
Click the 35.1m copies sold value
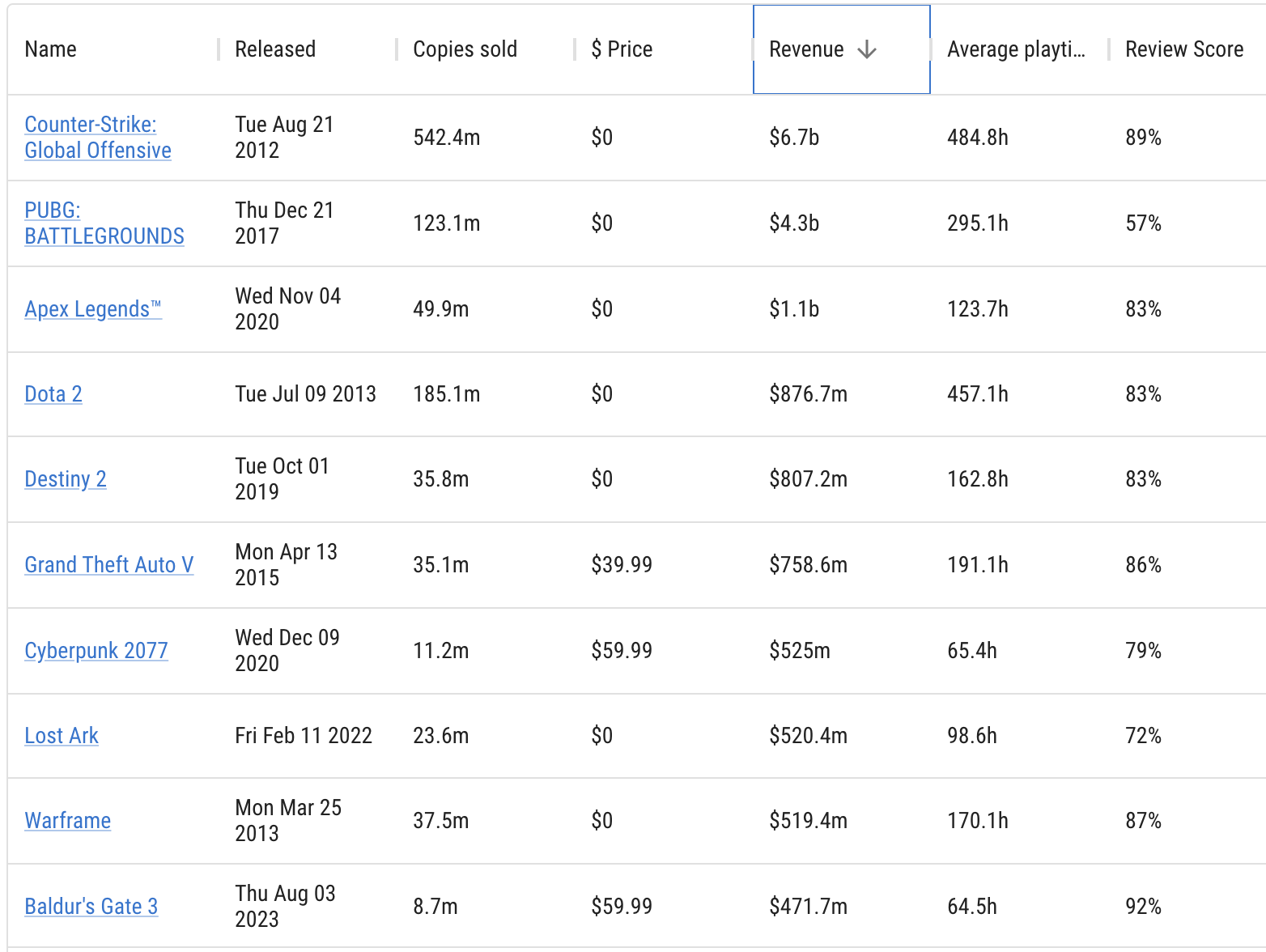pyautogui.click(x=441, y=565)
